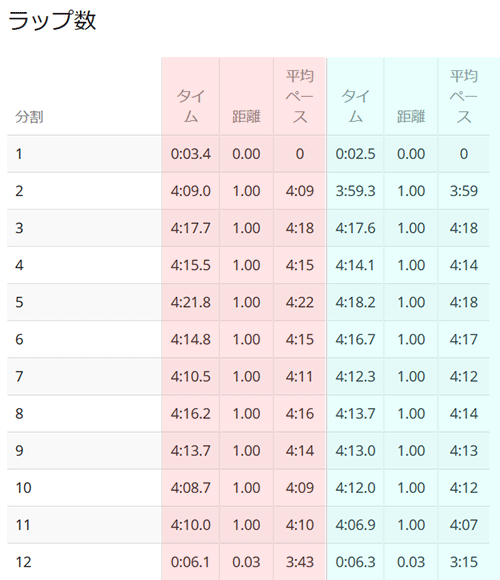Screen dimensions: 500x580
Task: Click the pink 距離 column header
Action: click(x=246, y=117)
